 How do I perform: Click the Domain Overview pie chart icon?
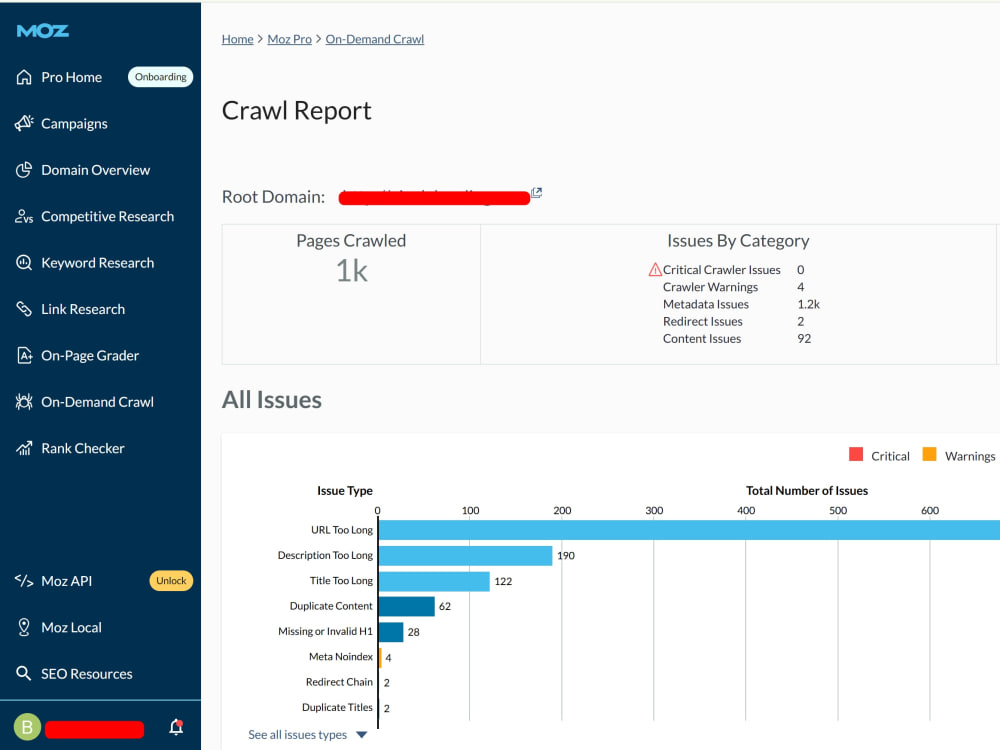(24, 170)
